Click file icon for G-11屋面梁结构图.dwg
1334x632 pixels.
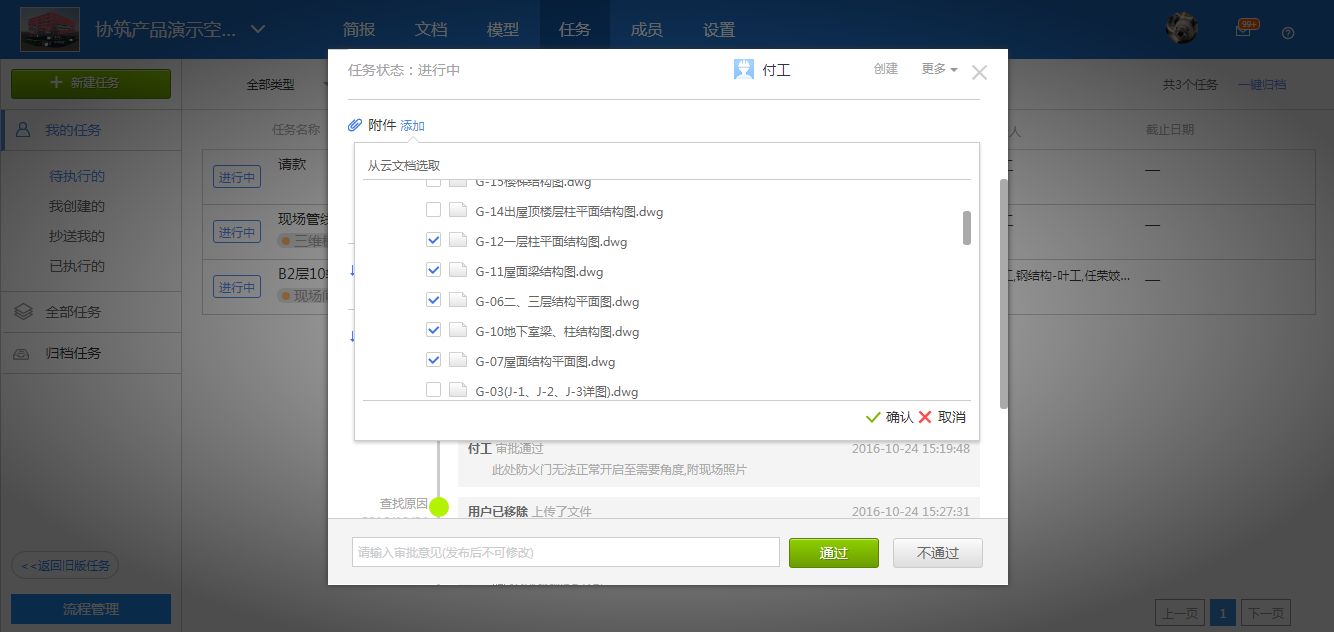pos(458,271)
